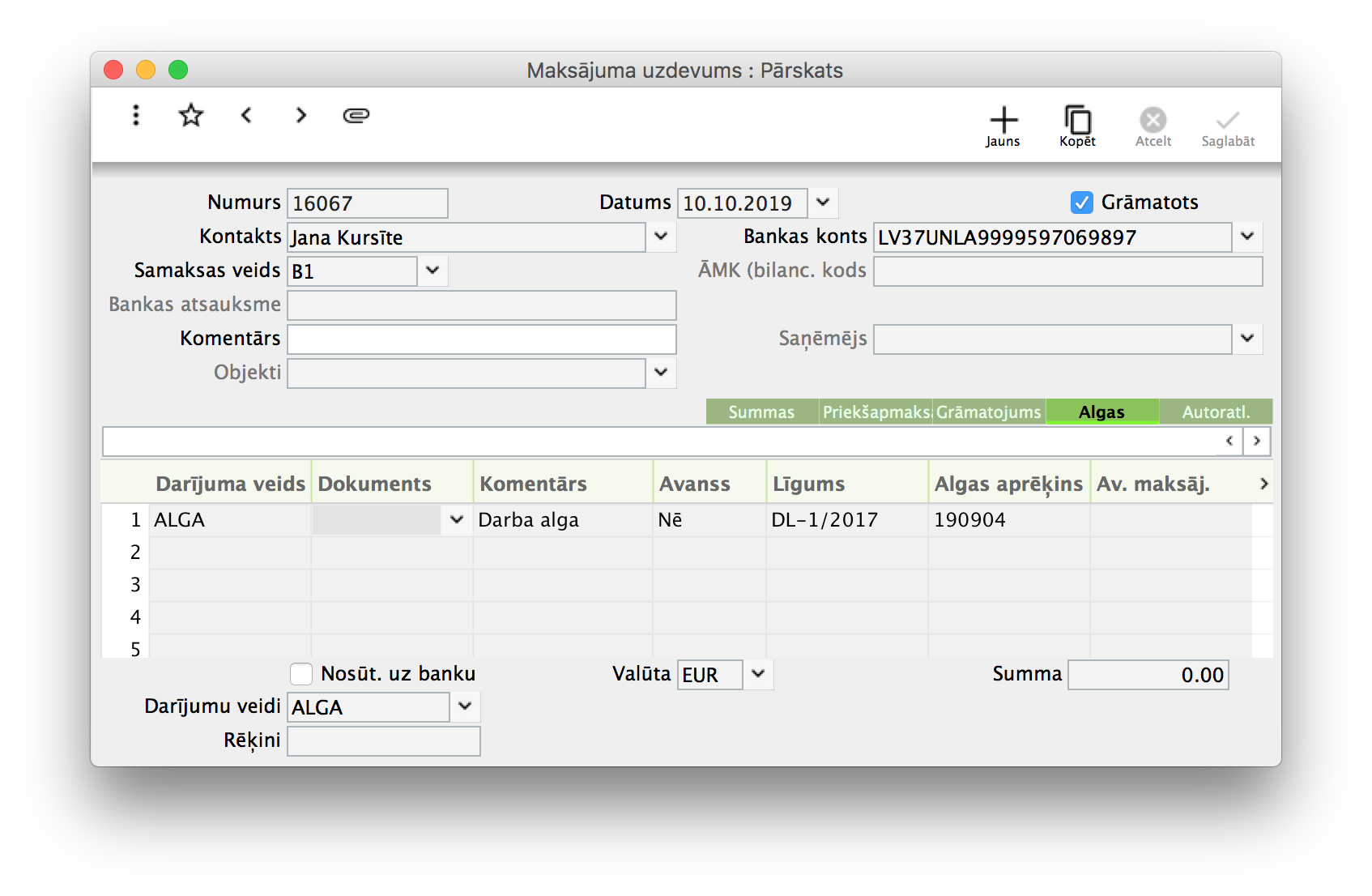This screenshot has width=1372, height=896.
Task: Open the three-dot options menu
Action: (x=136, y=115)
